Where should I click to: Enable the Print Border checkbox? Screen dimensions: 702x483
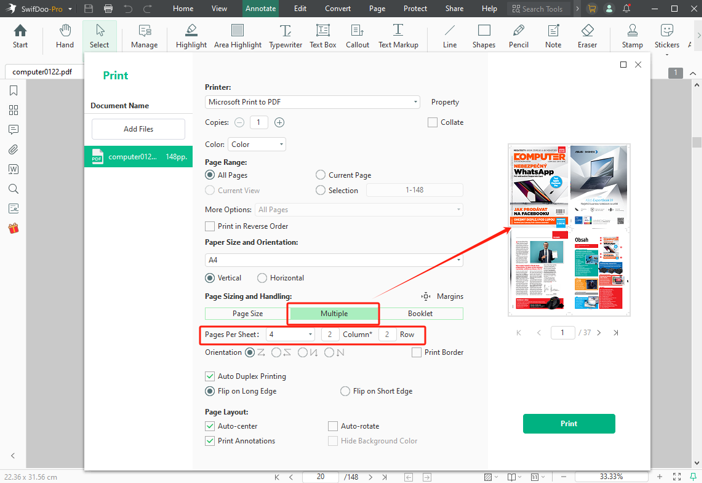click(x=416, y=352)
